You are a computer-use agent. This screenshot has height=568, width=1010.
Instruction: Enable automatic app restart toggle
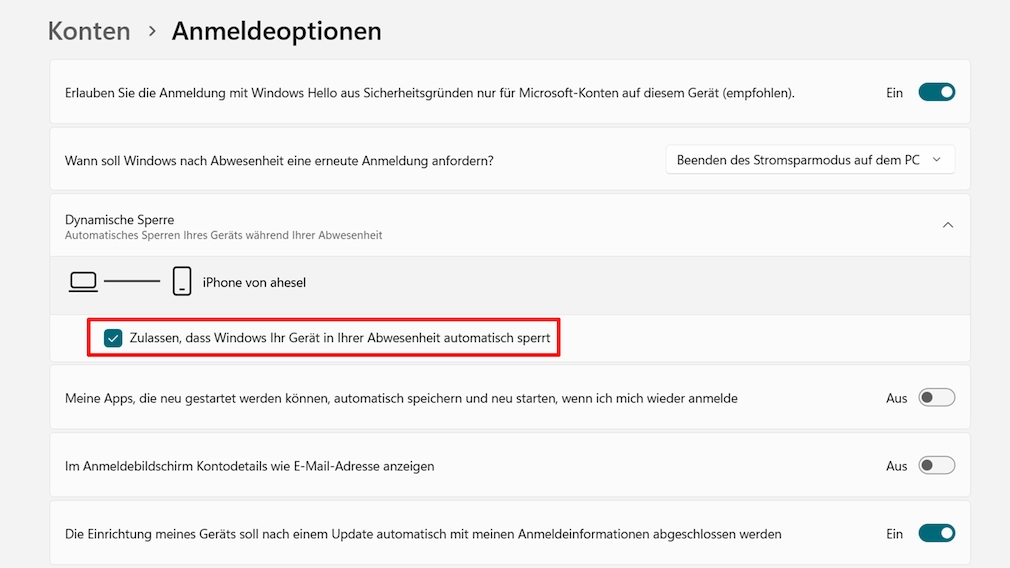pos(937,397)
